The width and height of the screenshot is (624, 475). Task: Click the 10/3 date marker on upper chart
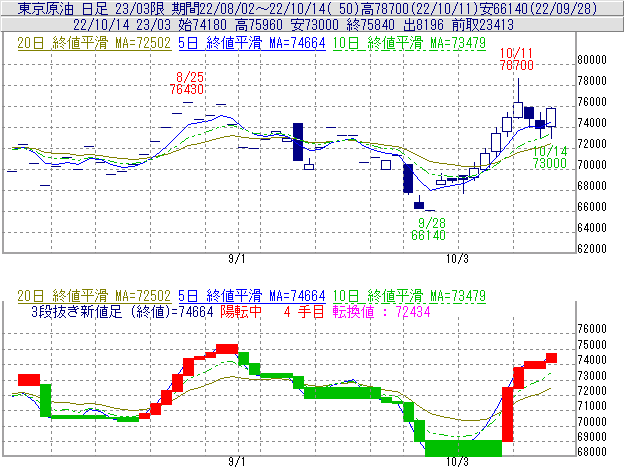457,259
